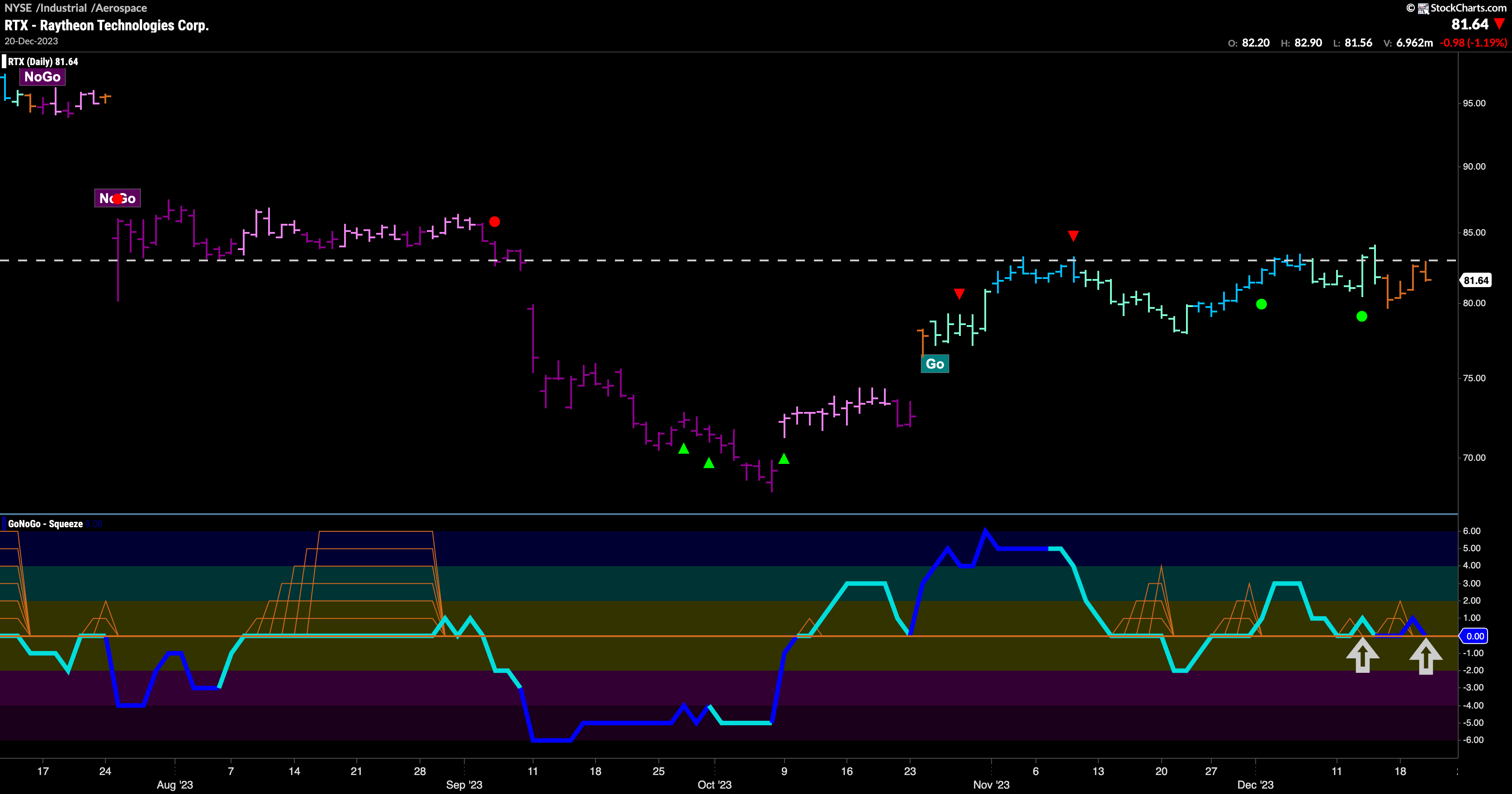
Task: Click the low value 81.56
Action: (x=1359, y=43)
